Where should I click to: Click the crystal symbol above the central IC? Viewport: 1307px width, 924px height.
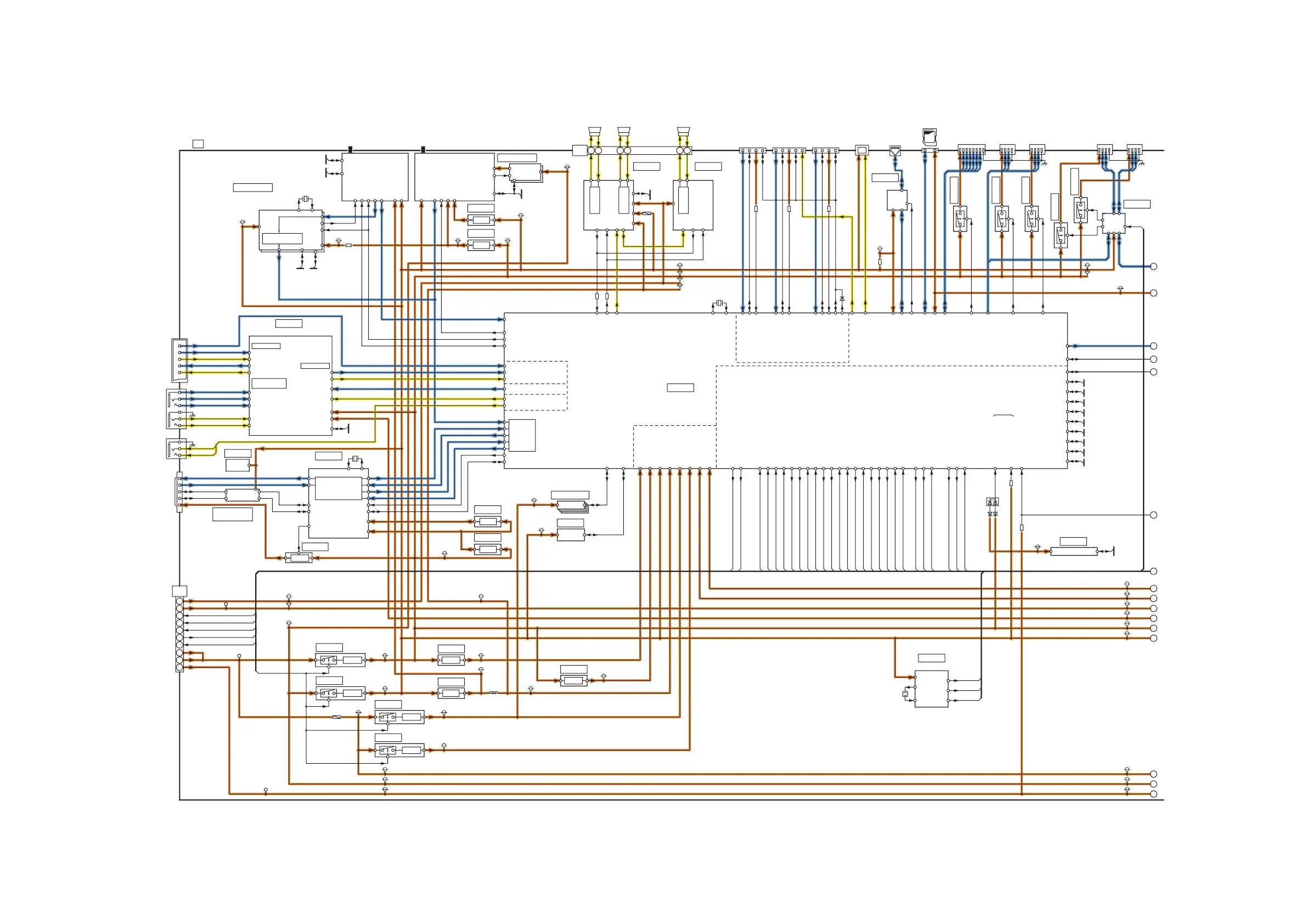719,303
